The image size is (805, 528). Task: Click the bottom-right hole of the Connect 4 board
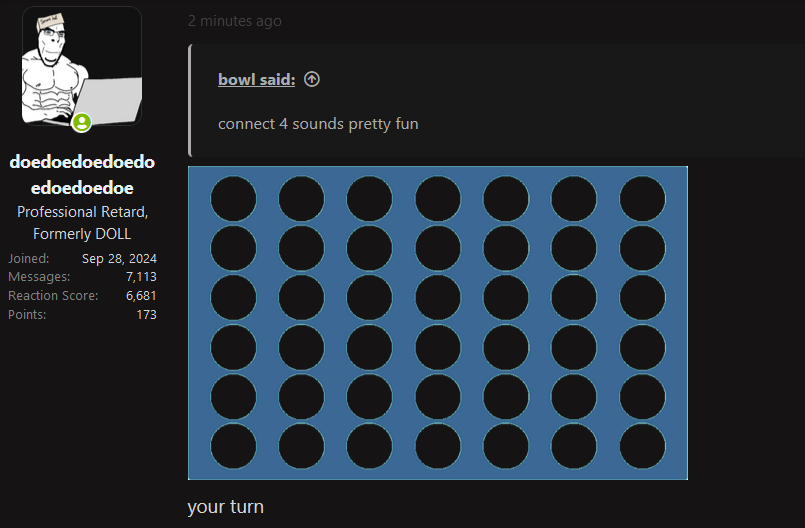(x=642, y=446)
